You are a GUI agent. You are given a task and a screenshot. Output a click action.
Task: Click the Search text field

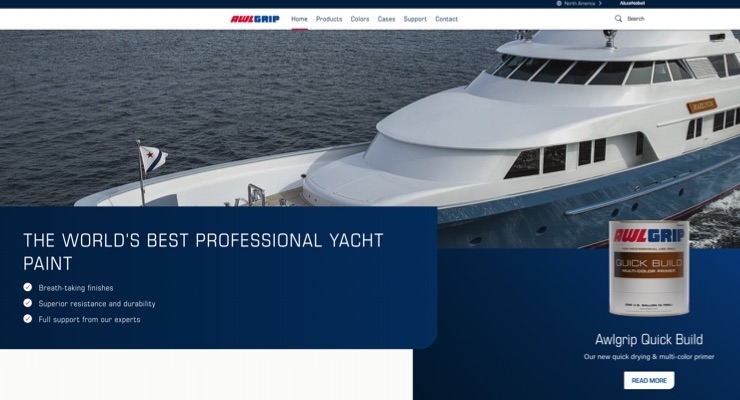[x=636, y=18]
